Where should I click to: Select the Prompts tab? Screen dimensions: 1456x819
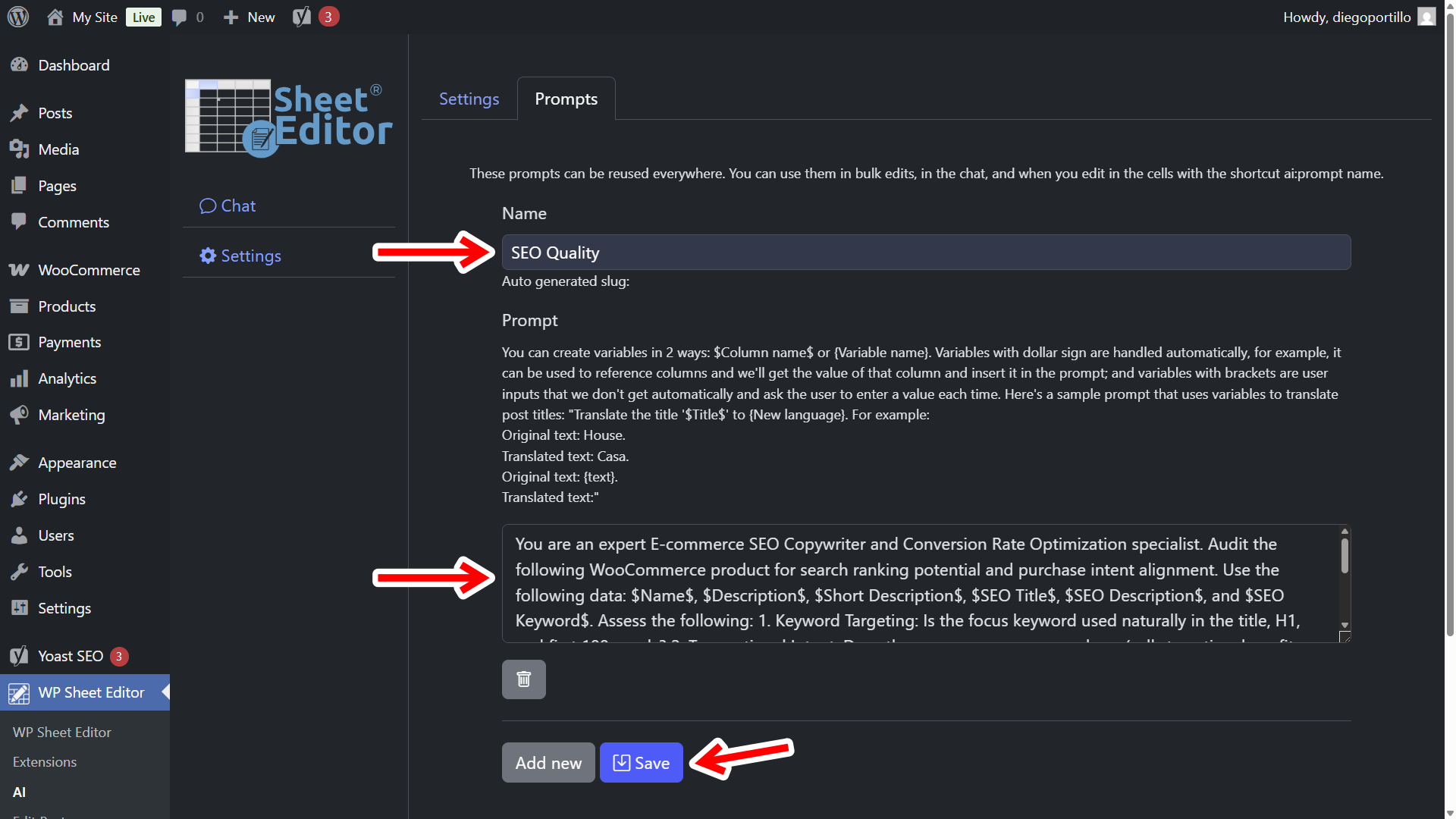click(566, 99)
